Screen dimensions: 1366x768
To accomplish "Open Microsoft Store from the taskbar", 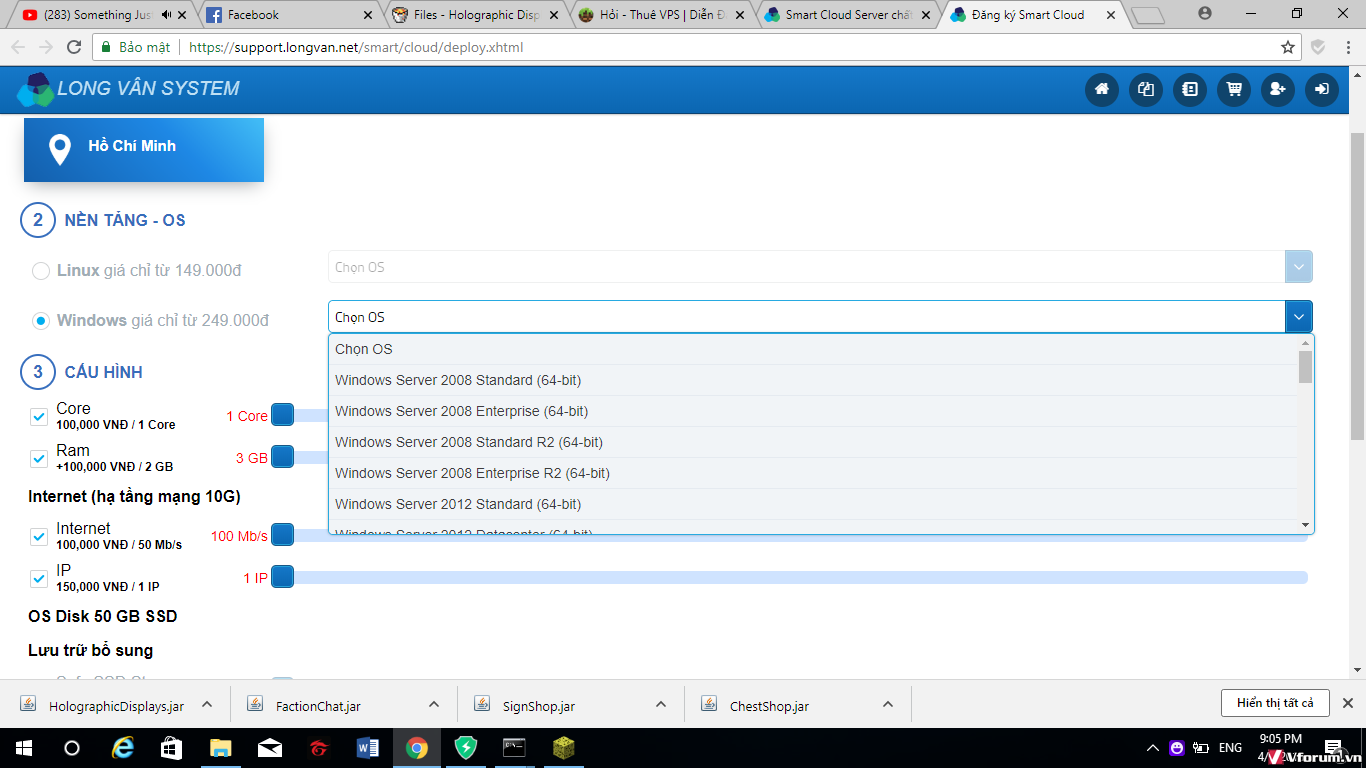I will coord(172,748).
